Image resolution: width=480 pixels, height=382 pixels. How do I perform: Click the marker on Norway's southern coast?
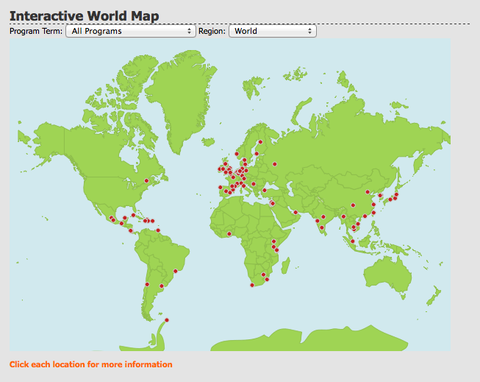237,154
